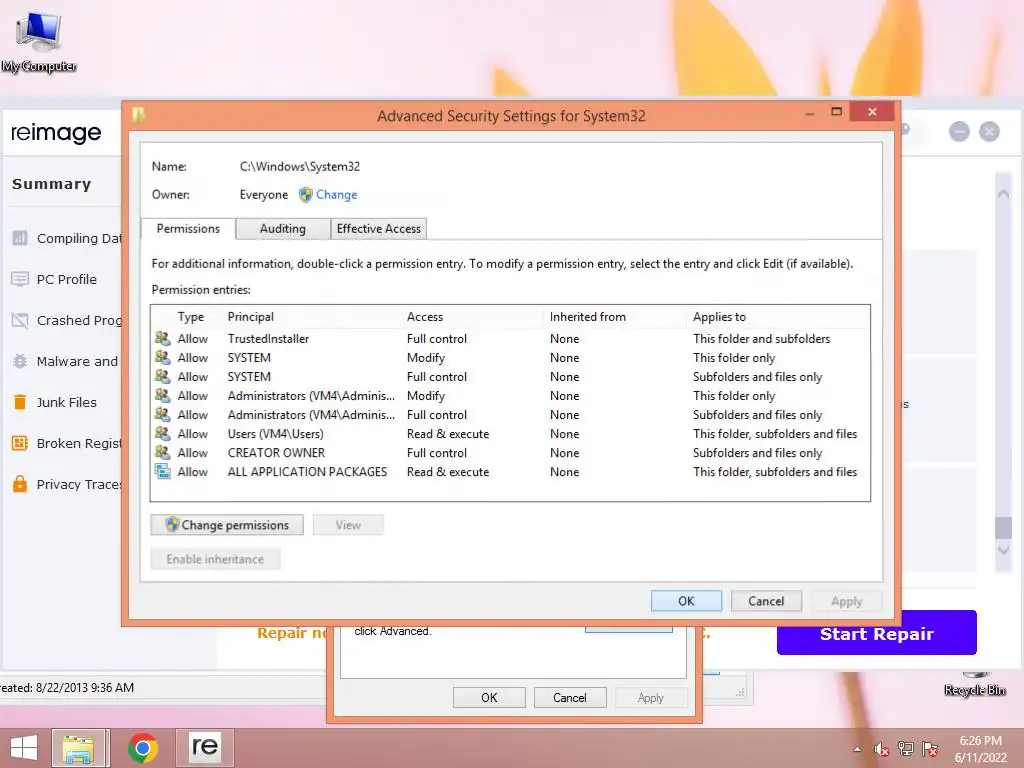Viewport: 1024px width, 768px height.
Task: Click the Privacy Traces lock icon
Action: pyautogui.click(x=20, y=484)
